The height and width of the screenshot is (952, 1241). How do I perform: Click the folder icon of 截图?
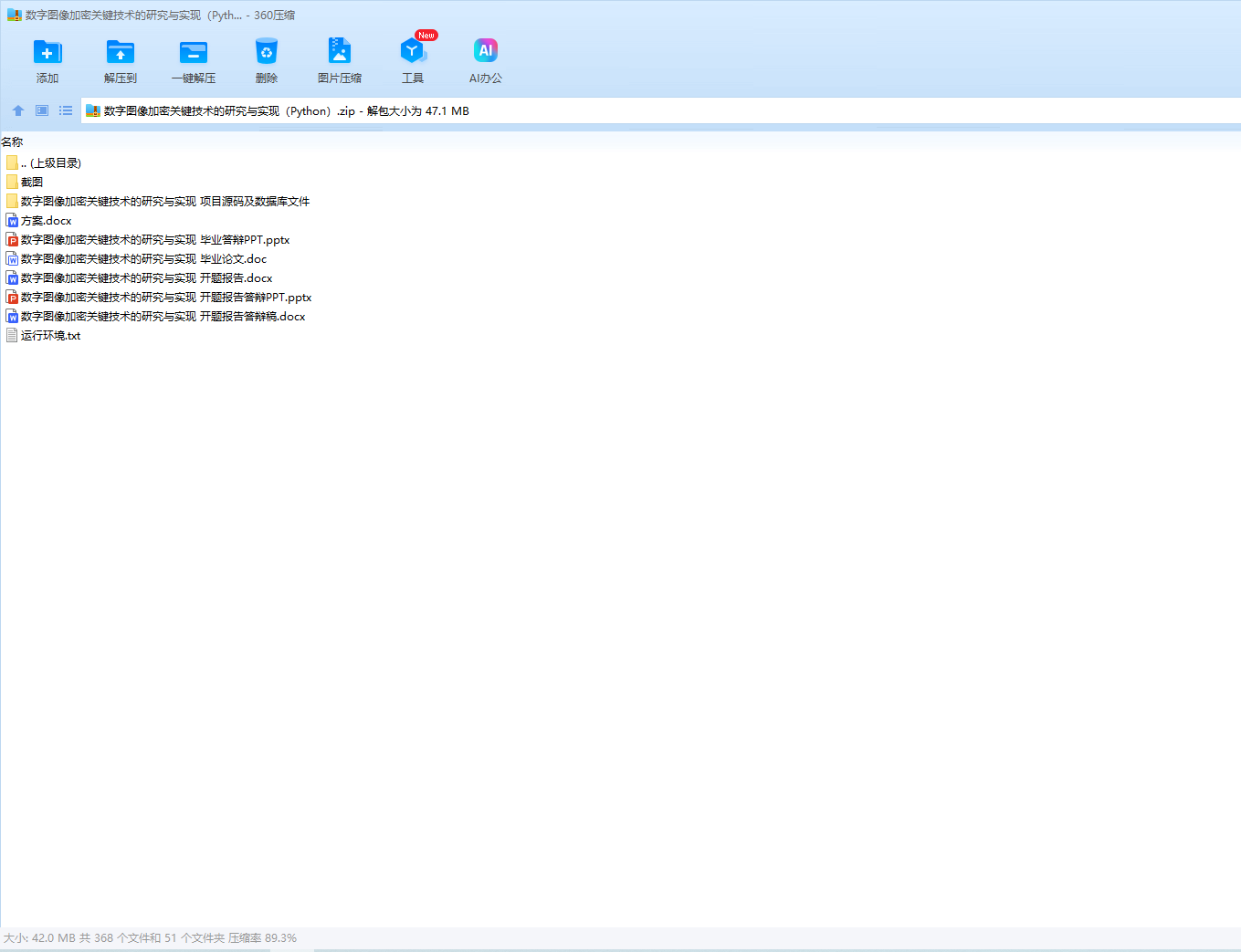click(12, 183)
